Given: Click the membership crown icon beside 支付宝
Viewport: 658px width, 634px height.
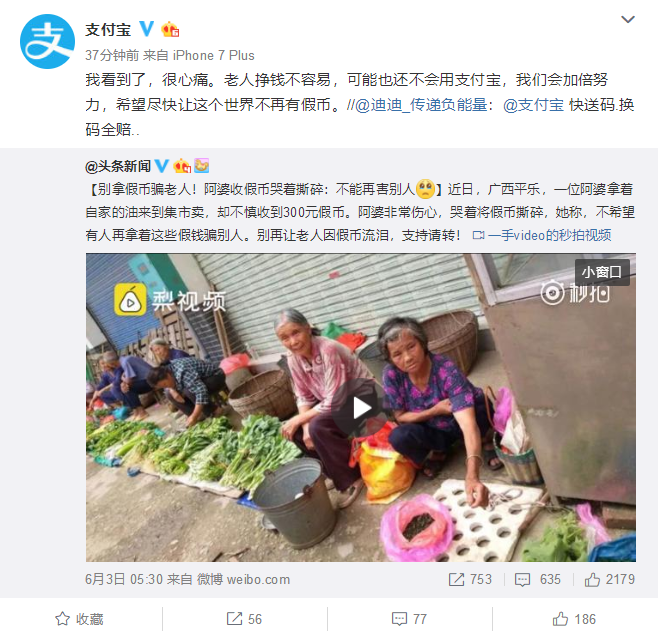Looking at the screenshot, I should (170, 29).
